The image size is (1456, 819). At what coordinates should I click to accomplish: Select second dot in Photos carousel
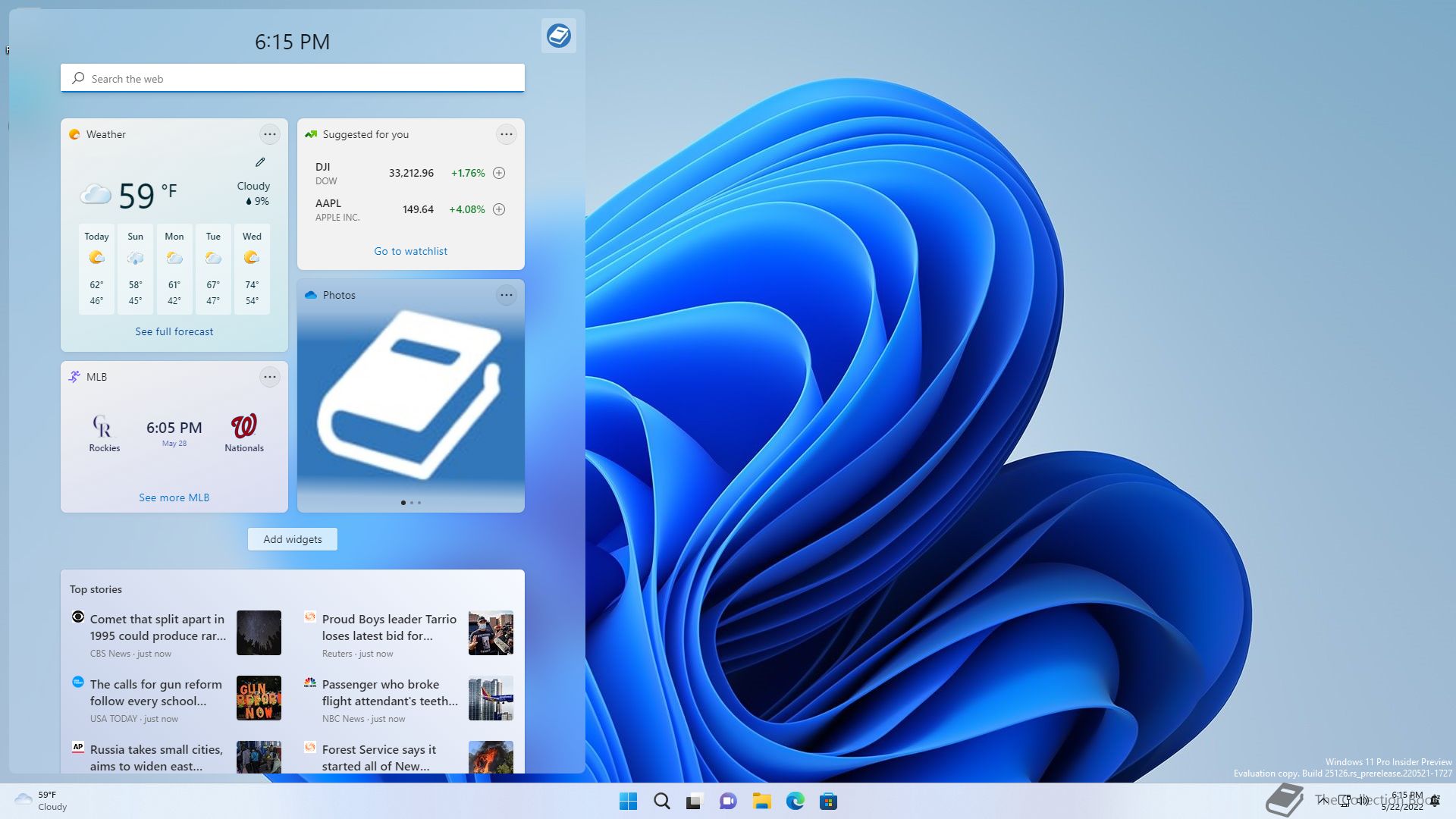[x=411, y=503]
